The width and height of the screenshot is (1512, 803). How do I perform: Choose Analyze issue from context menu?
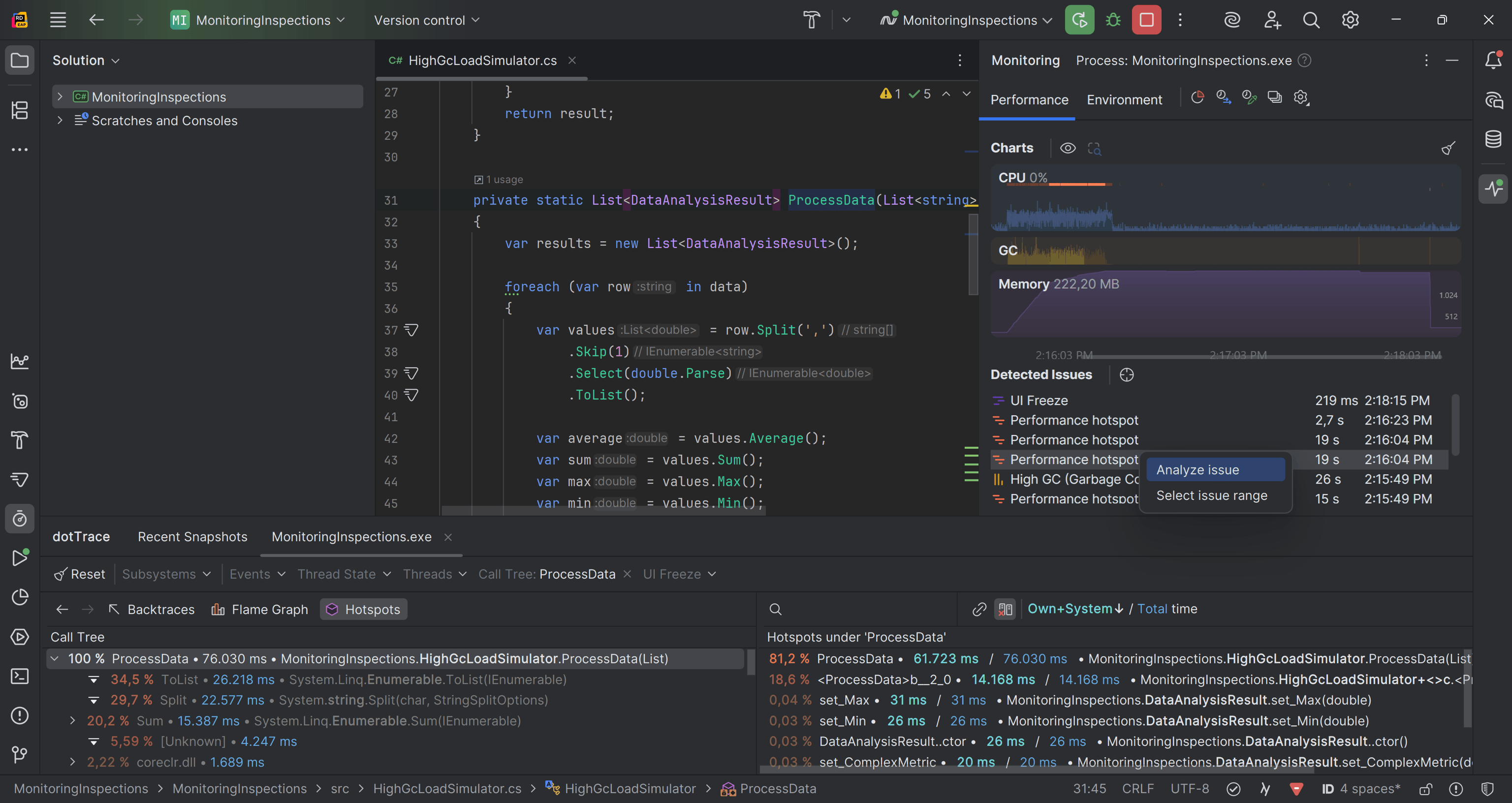(1197, 469)
